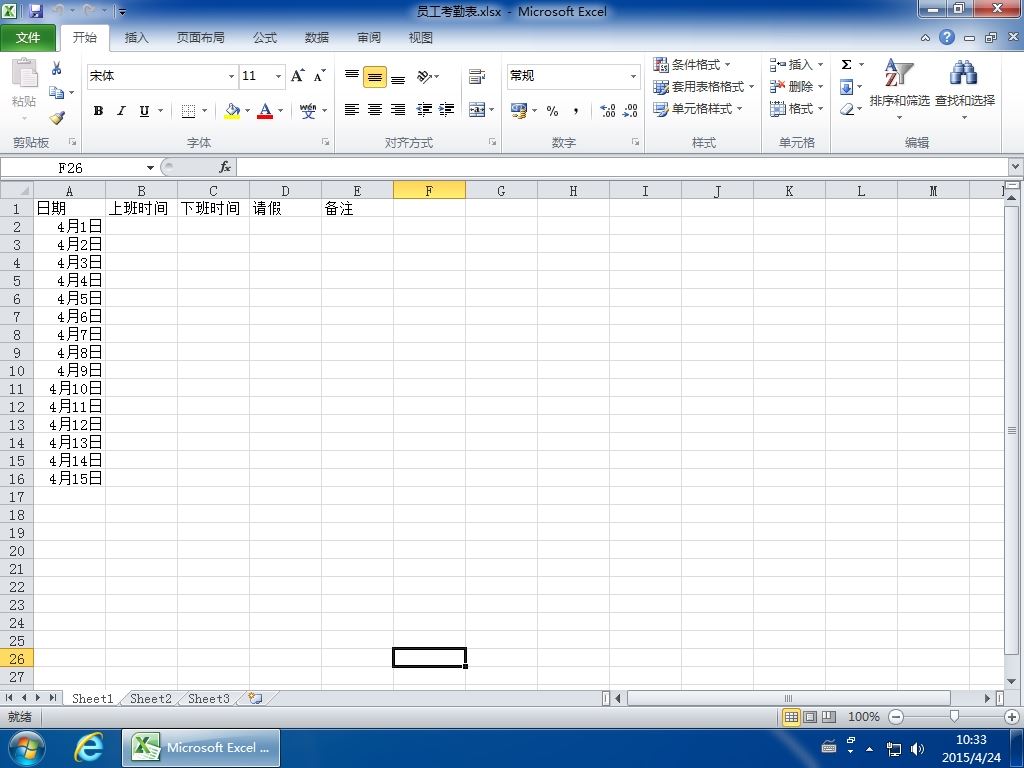1024x768 pixels.
Task: Align text right
Action: (x=398, y=110)
